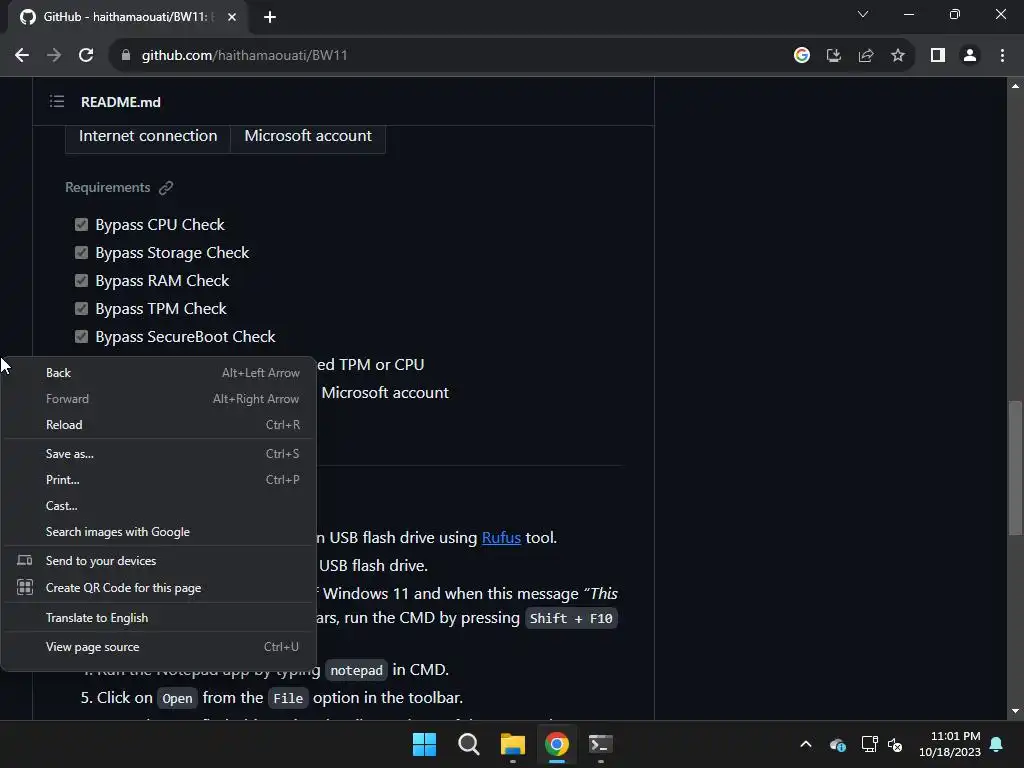Select Back in context menu
This screenshot has height=768, width=1024.
point(159,373)
